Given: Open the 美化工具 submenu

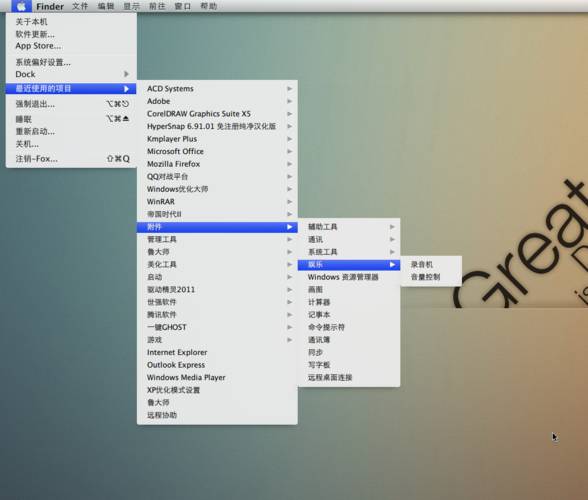Looking at the screenshot, I should point(217,264).
